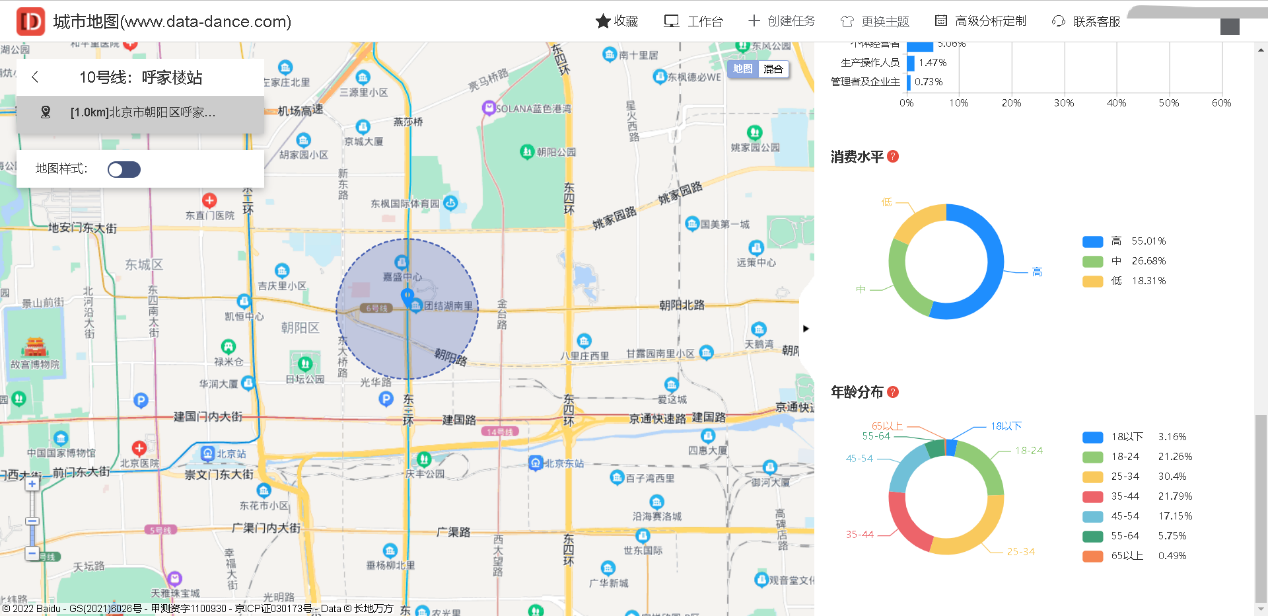This screenshot has height=616, width=1268.
Task: Click the blue 高 55.01% legend swatch
Action: pos(1092,241)
